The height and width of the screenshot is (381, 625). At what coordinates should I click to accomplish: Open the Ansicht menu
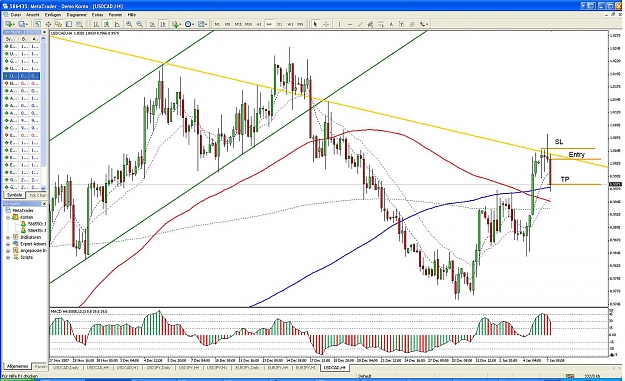pos(33,15)
